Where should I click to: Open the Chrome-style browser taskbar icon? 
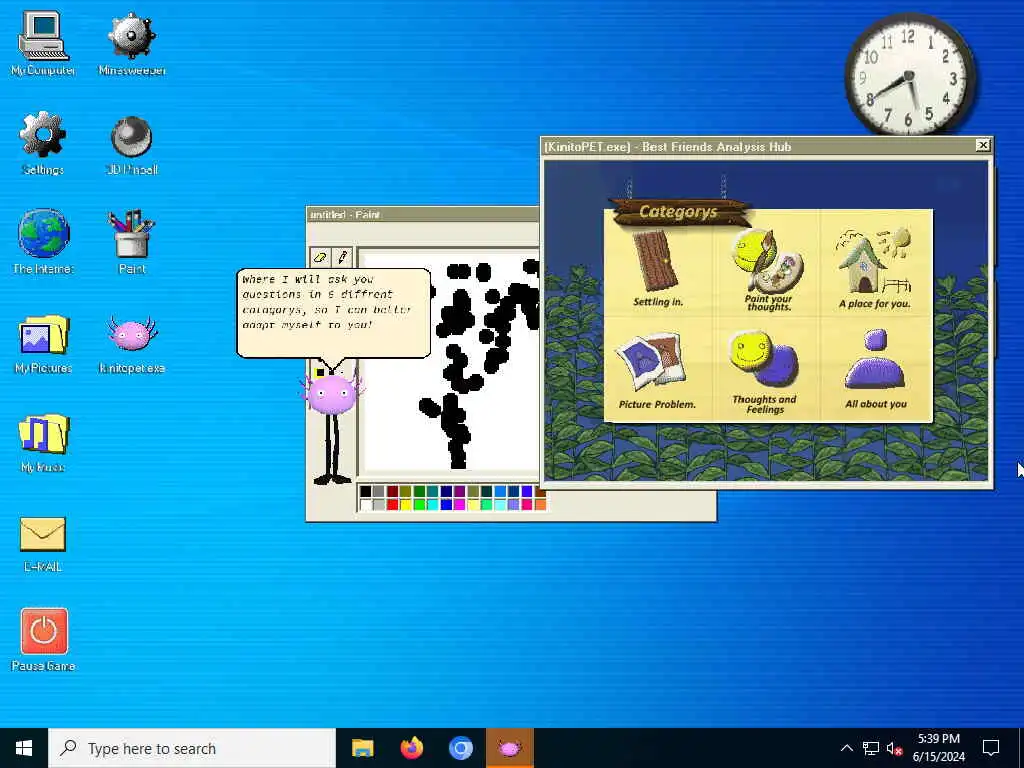(460, 748)
